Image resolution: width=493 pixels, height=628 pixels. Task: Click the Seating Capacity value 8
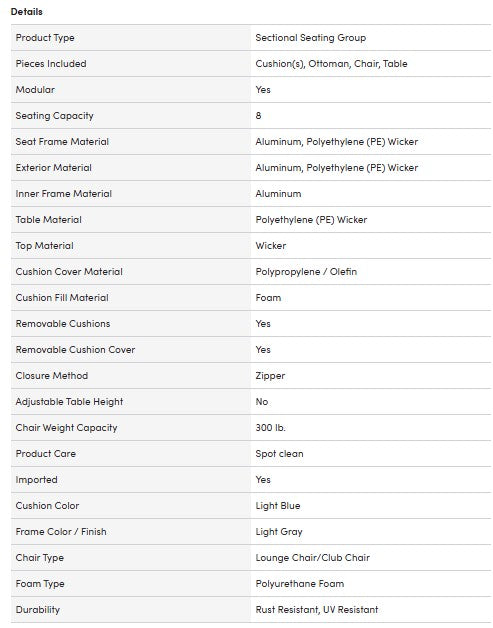tap(258, 116)
